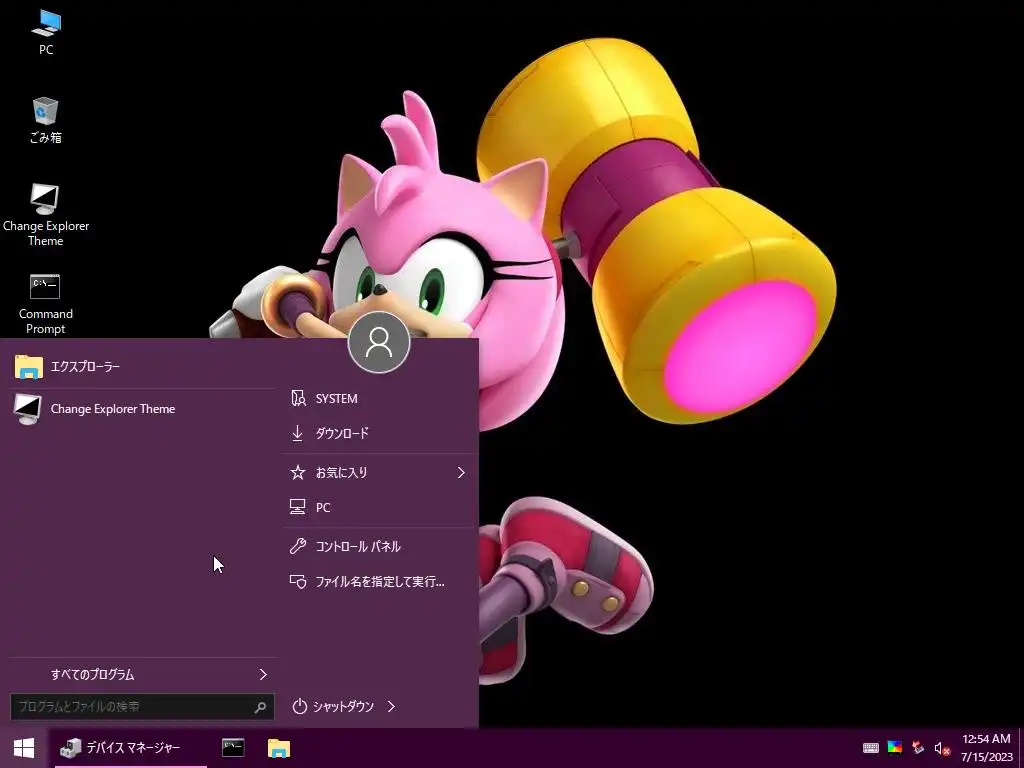Expand すべてのプログラム list
This screenshot has height=768, width=1024.
point(142,675)
